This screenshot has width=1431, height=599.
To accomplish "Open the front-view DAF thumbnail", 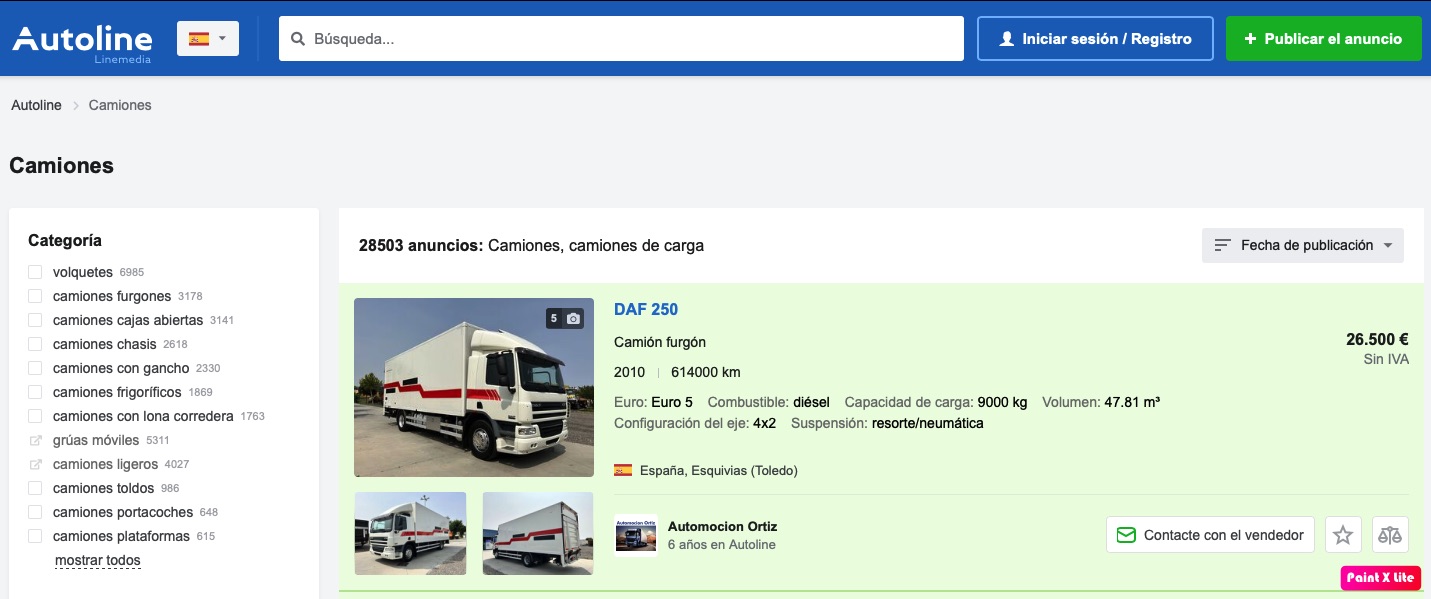I will pyautogui.click(x=410, y=533).
